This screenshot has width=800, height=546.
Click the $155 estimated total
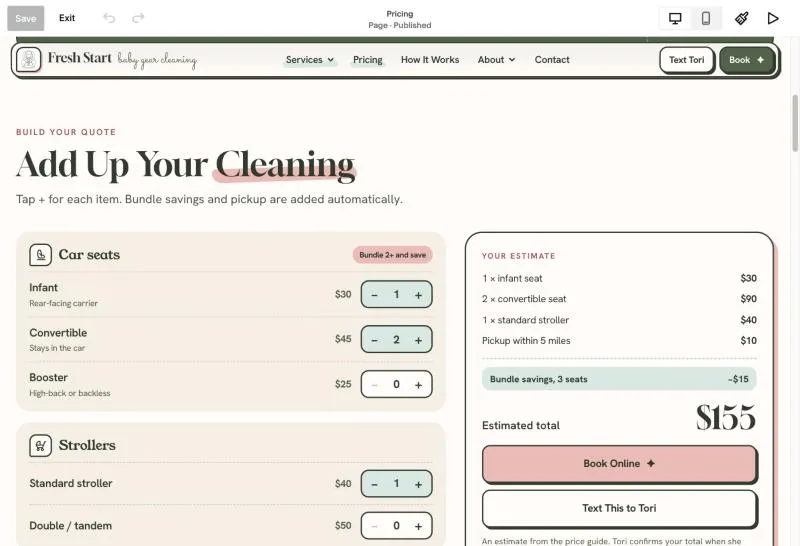(x=726, y=418)
